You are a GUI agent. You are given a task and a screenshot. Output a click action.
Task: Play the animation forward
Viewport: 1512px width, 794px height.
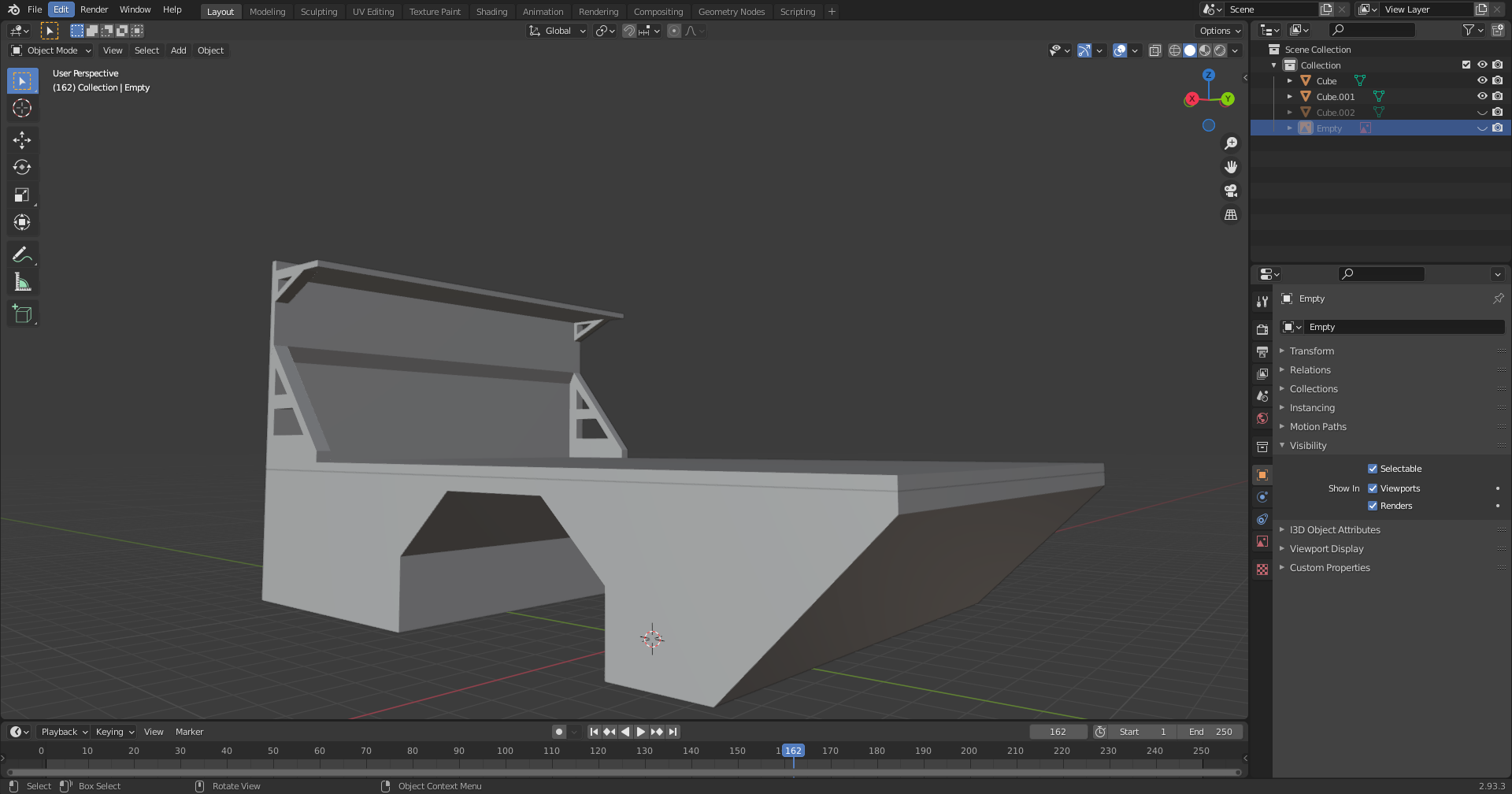641,732
